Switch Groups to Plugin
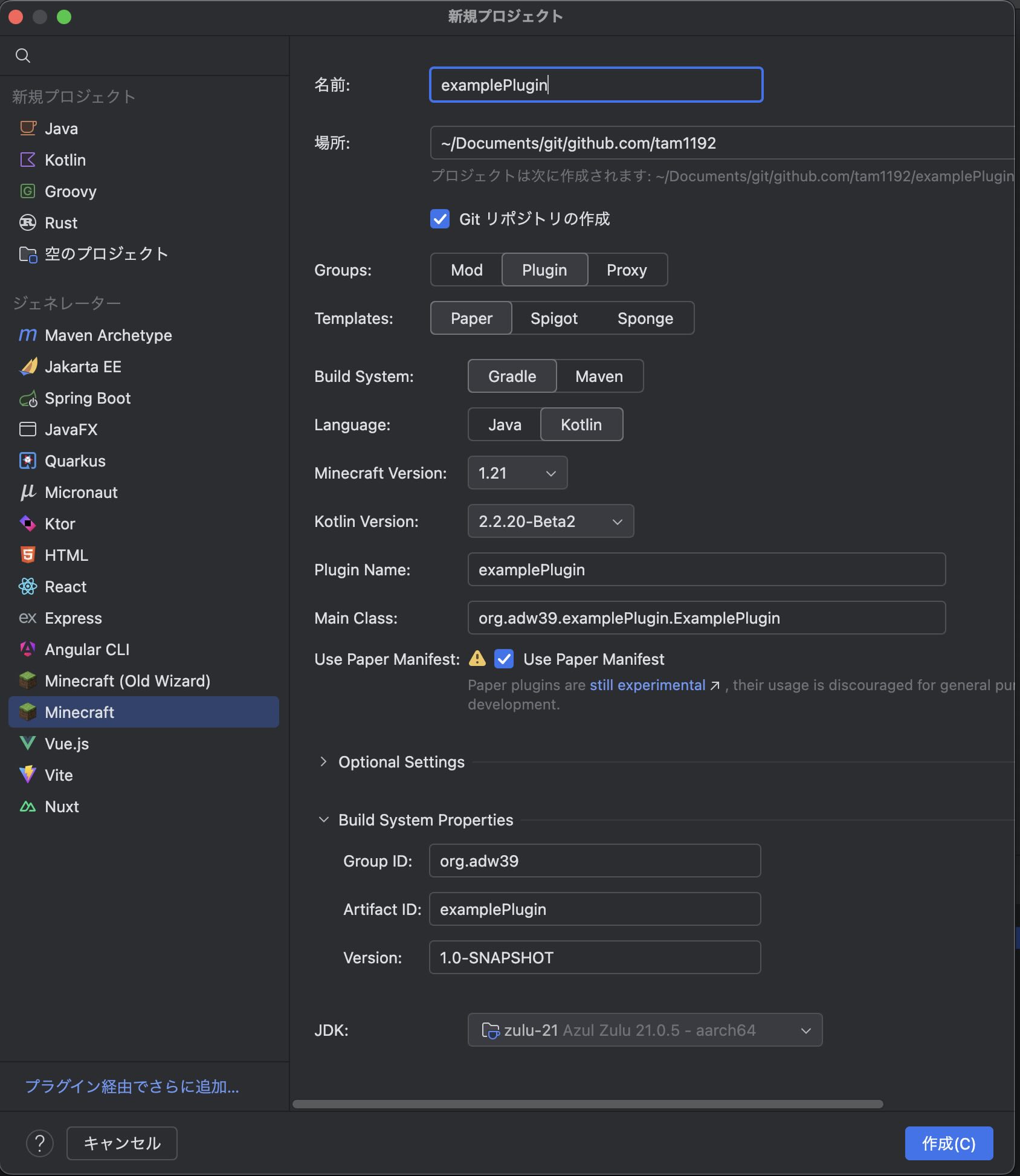 coord(544,270)
